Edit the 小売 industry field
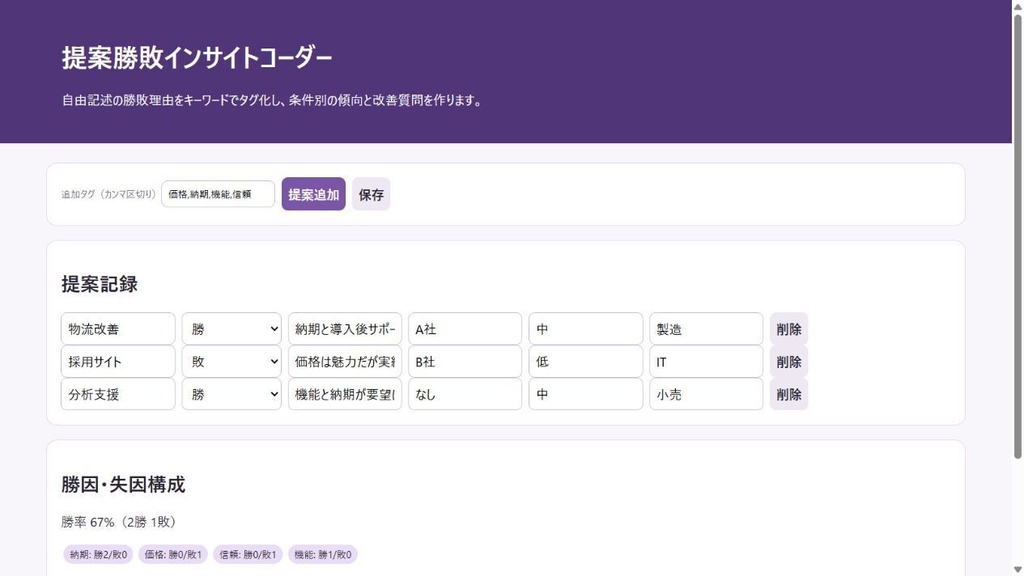 [x=706, y=394]
